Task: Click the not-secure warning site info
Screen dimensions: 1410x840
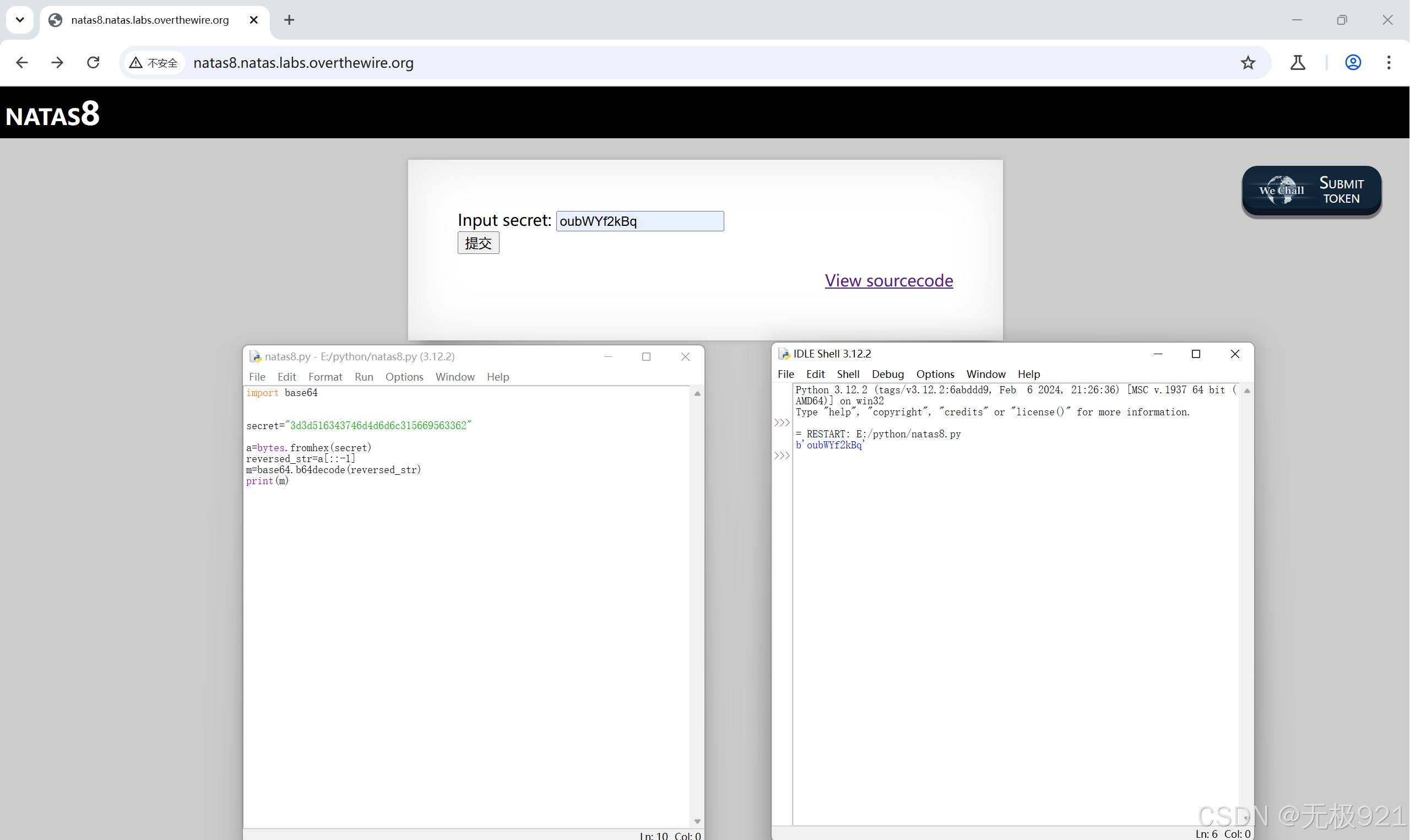Action: [x=153, y=63]
